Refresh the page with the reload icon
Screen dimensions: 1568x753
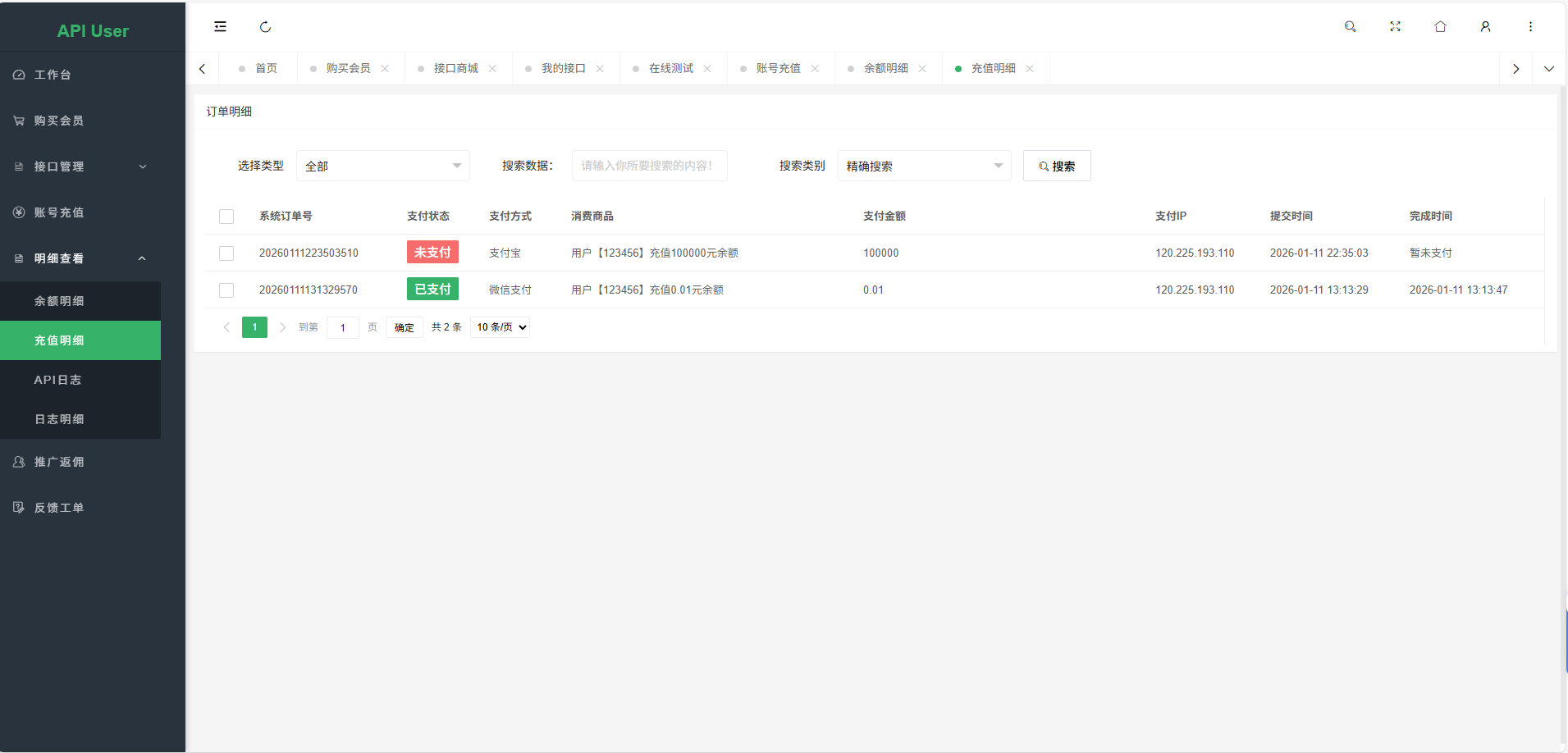pyautogui.click(x=264, y=26)
